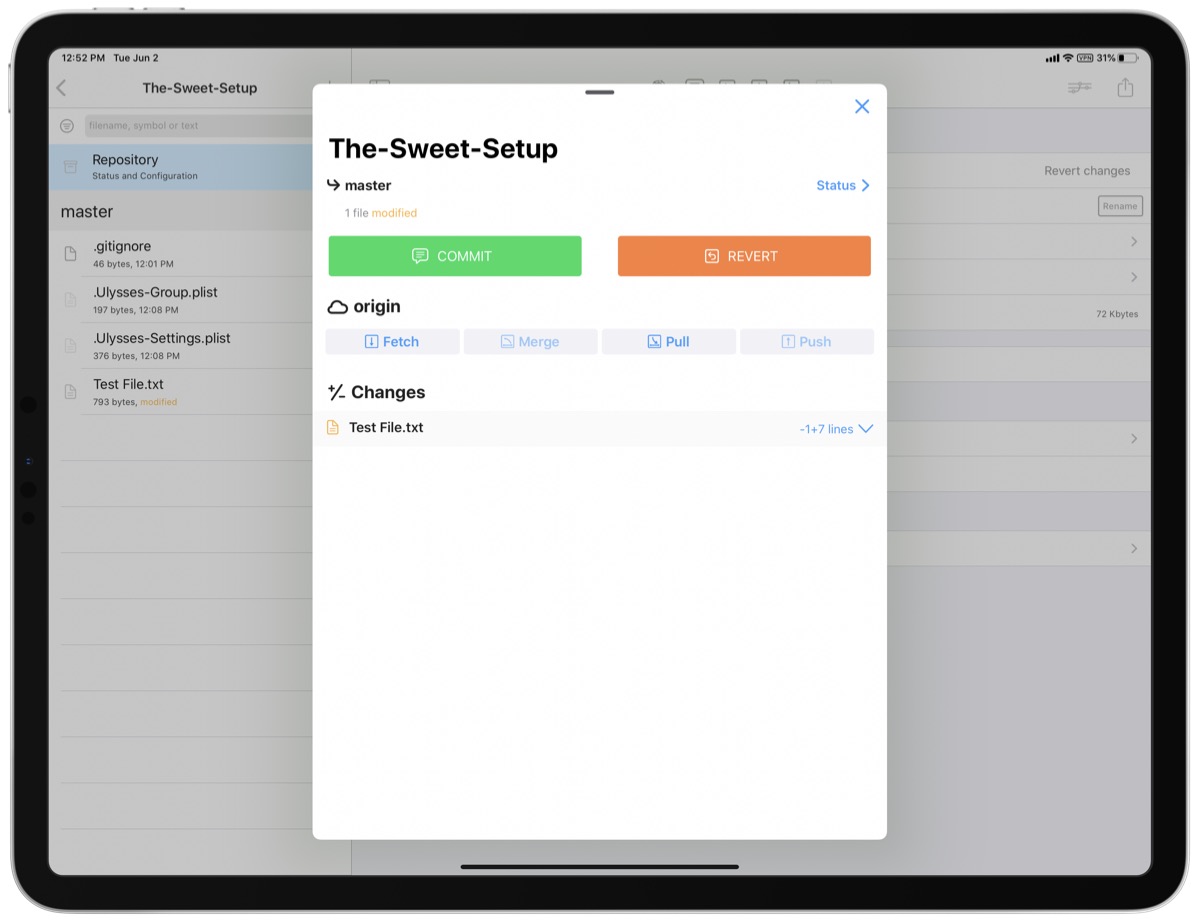This screenshot has height=924, width=1200.
Task: Open the .Ulysses-Settings.plist file
Action: (x=181, y=346)
